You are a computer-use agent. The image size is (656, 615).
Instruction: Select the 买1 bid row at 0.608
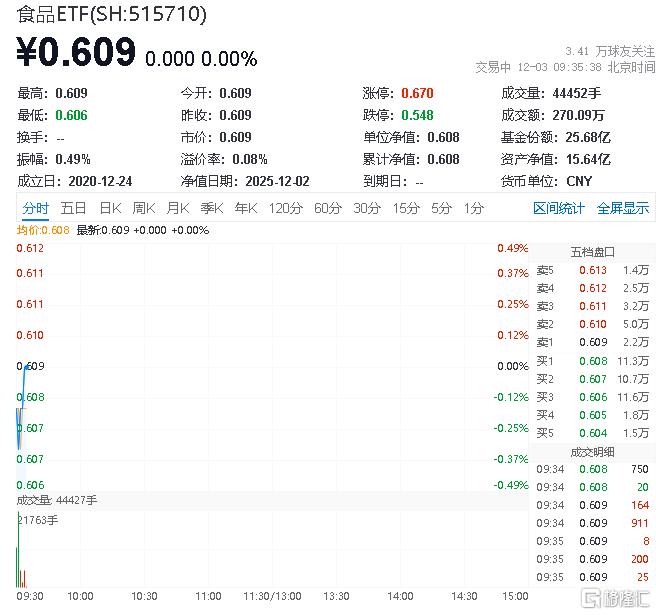pyautogui.click(x=592, y=361)
